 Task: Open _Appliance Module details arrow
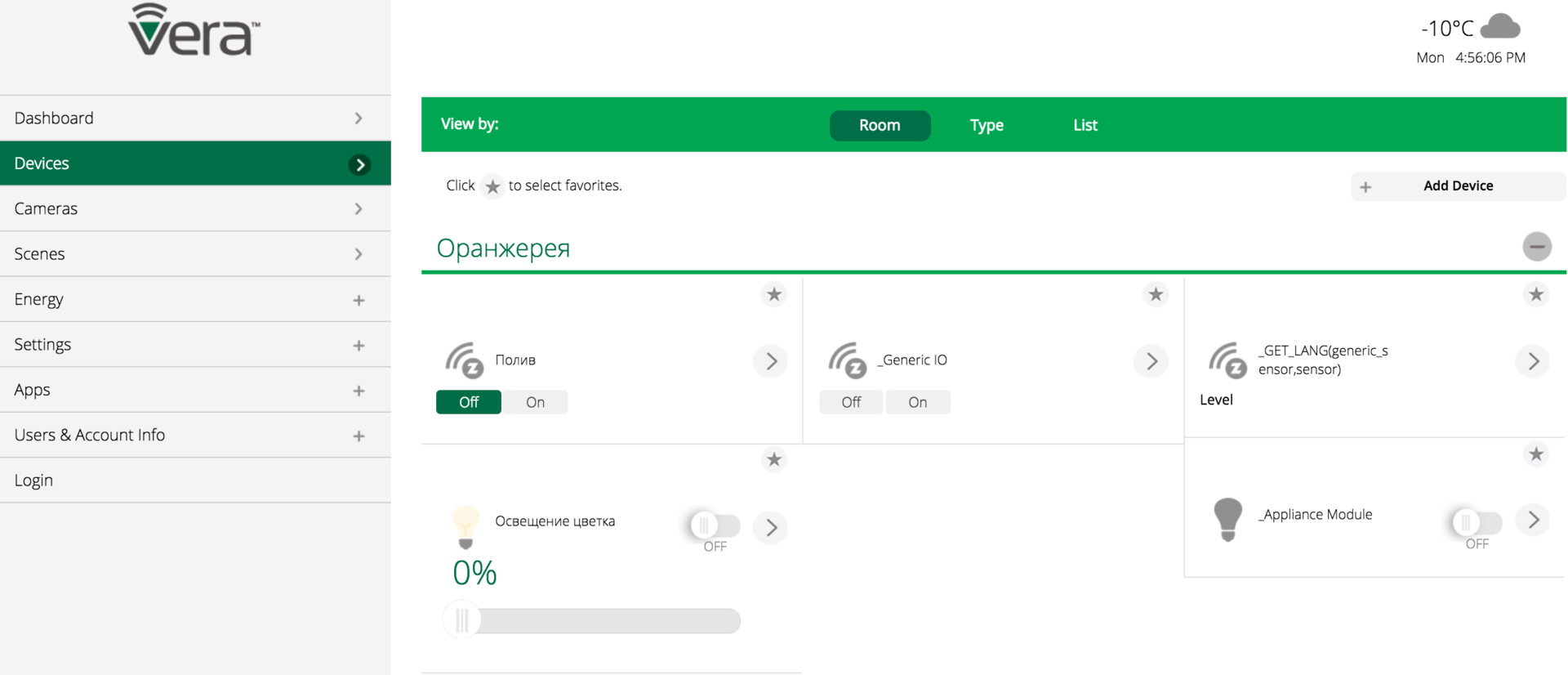(x=1533, y=520)
